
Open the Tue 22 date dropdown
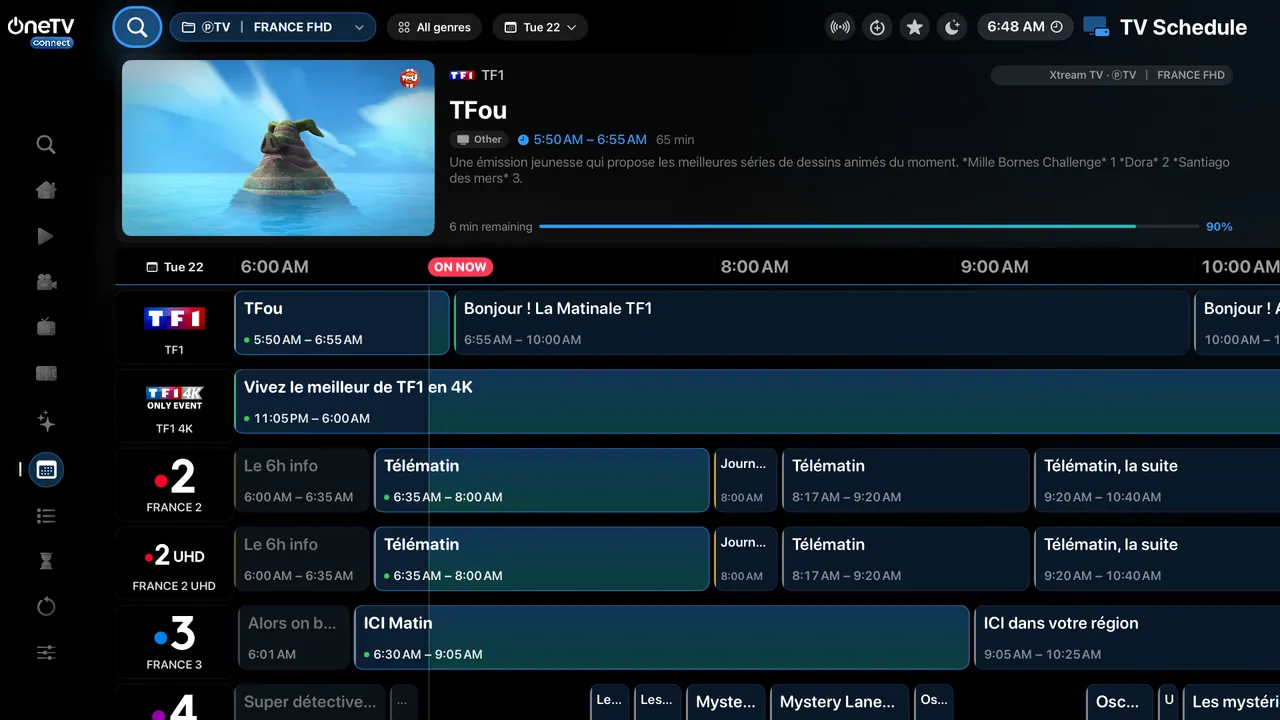tap(541, 27)
